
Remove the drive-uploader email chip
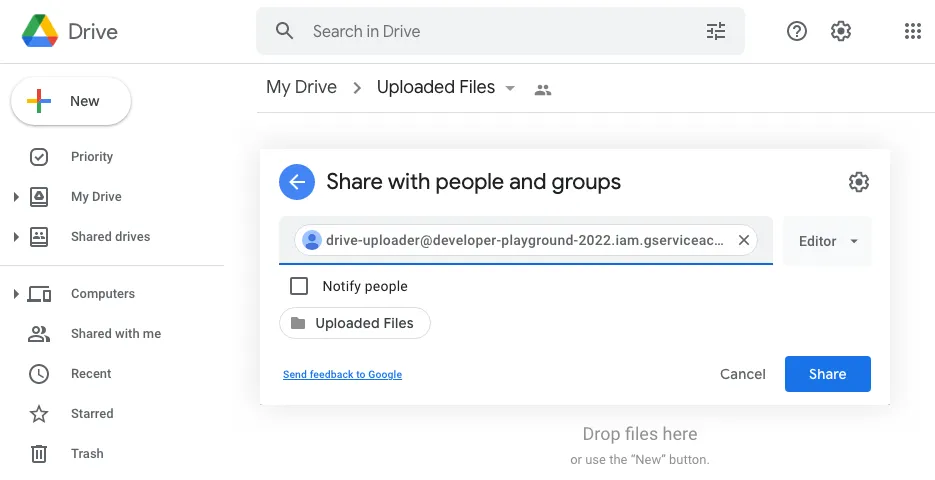(x=744, y=240)
